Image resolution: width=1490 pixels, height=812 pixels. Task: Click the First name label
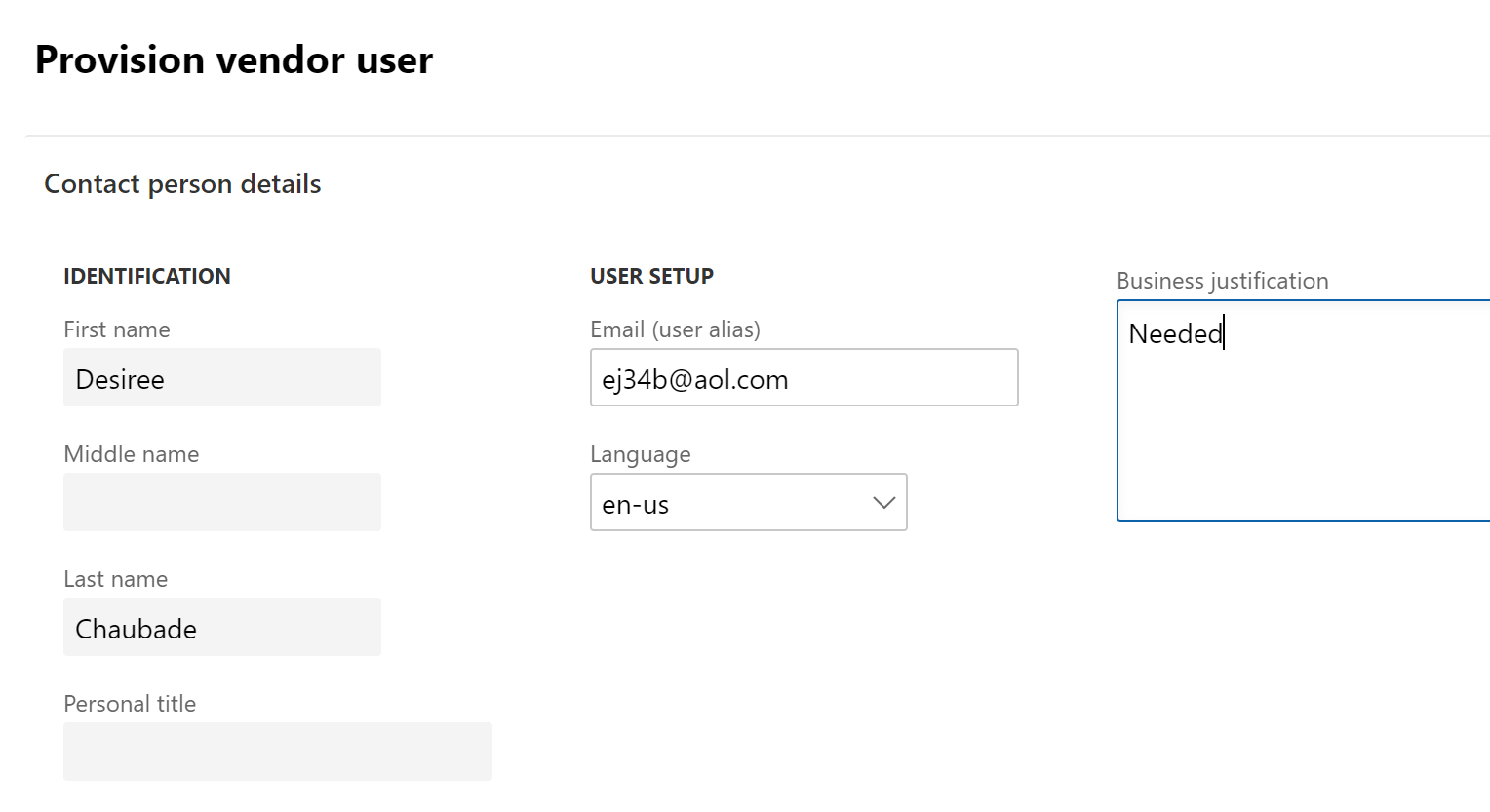[x=117, y=330]
